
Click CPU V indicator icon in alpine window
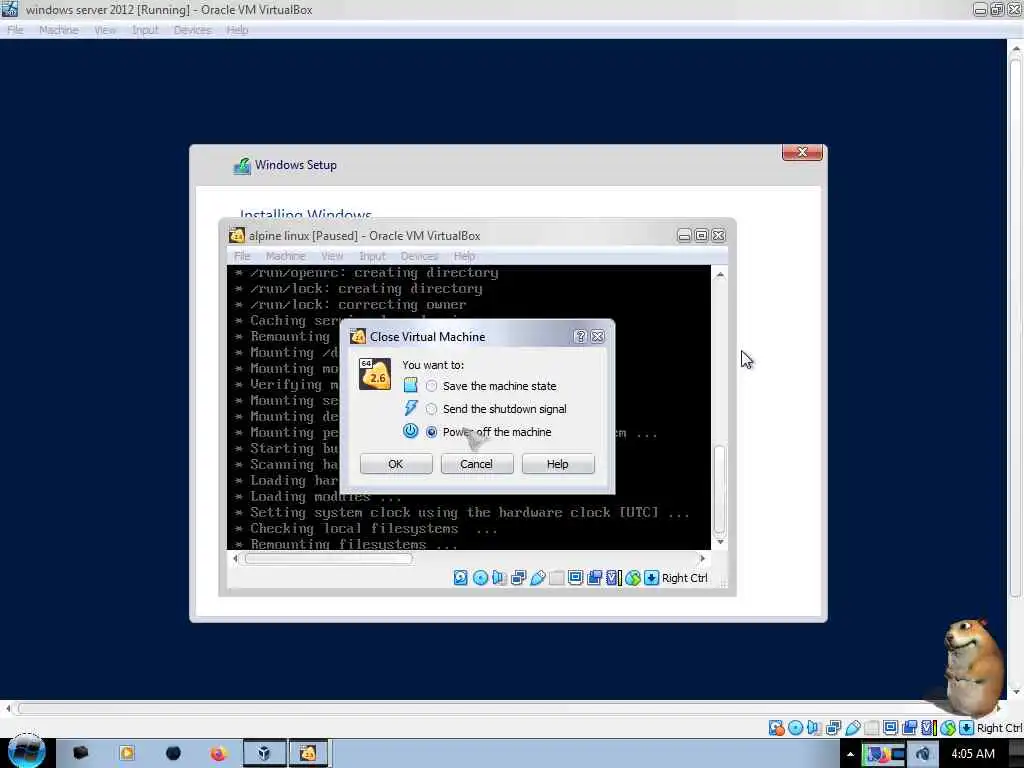tap(613, 578)
